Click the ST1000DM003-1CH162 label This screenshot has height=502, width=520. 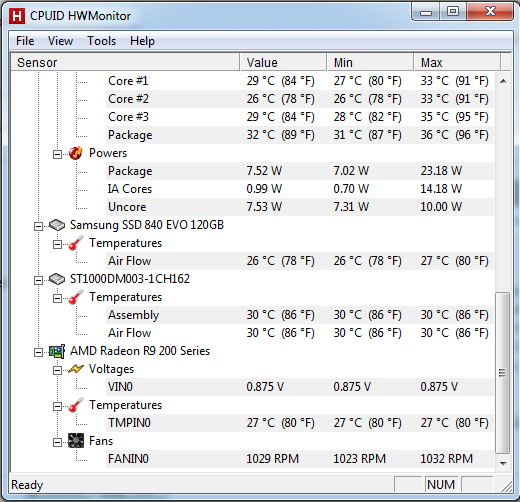130,279
